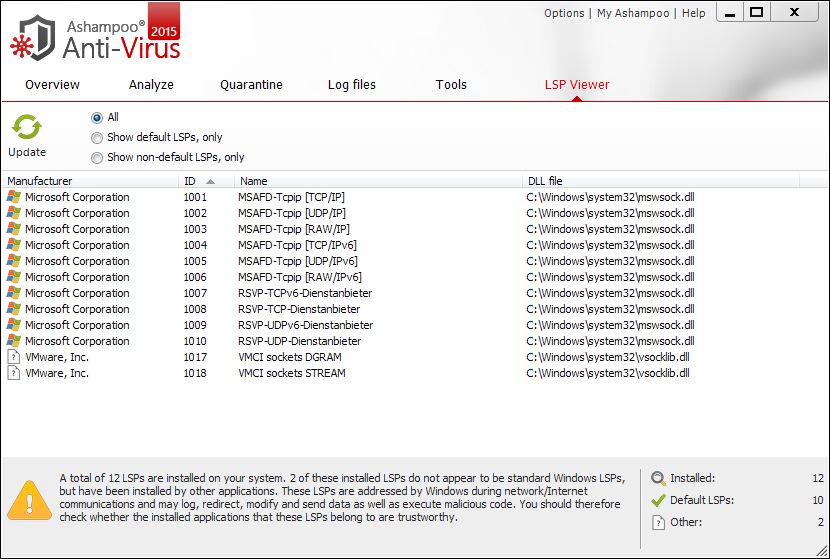Select the MSAFD-Tcpip [TCP/IP] entry
Image resolution: width=830 pixels, height=559 pixels.
pyautogui.click(x=292, y=197)
